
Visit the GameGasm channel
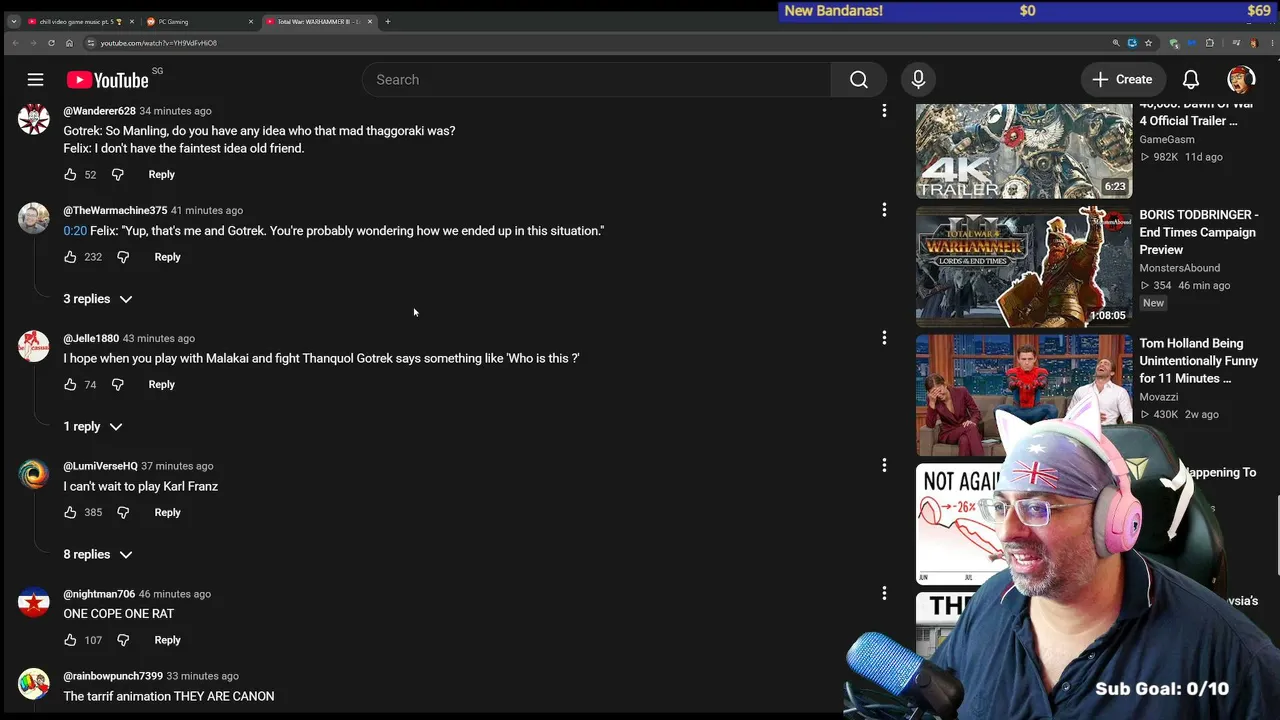coord(1166,140)
